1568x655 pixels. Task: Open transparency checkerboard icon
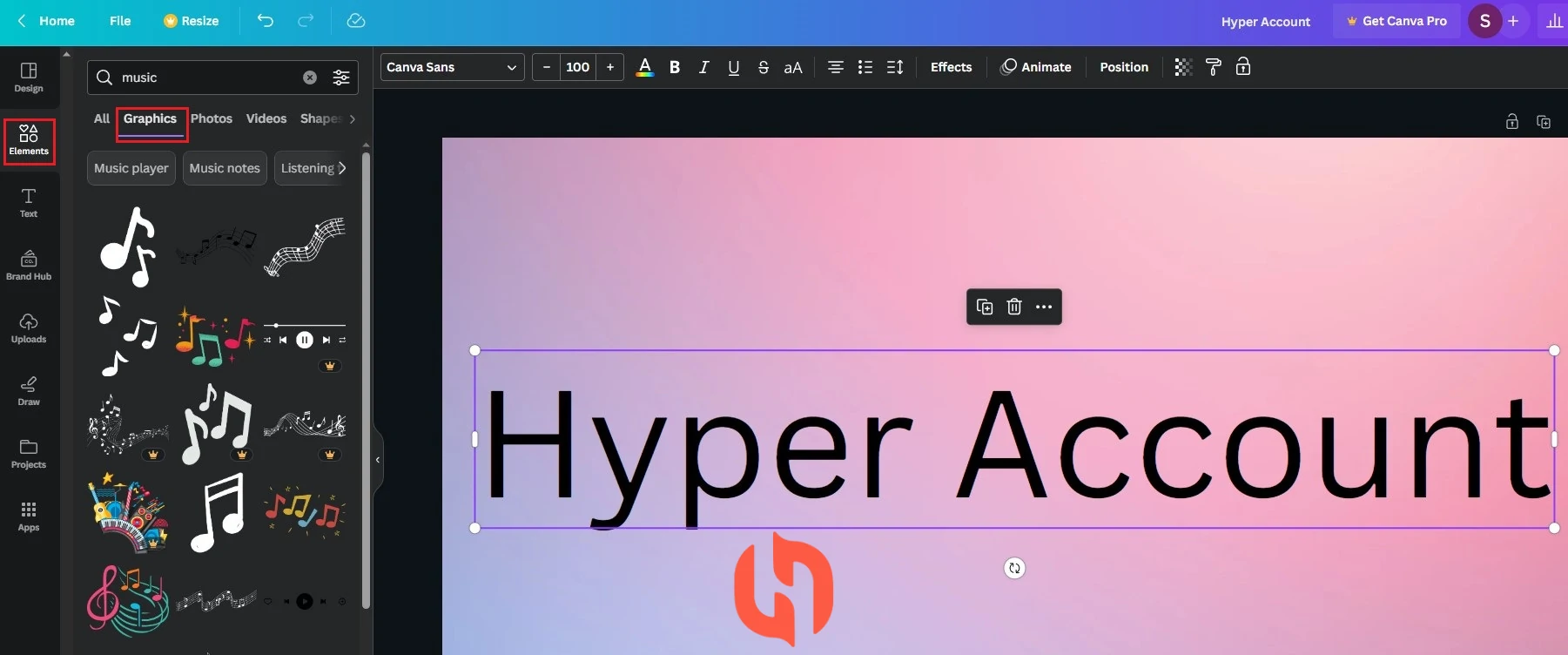tap(1183, 67)
